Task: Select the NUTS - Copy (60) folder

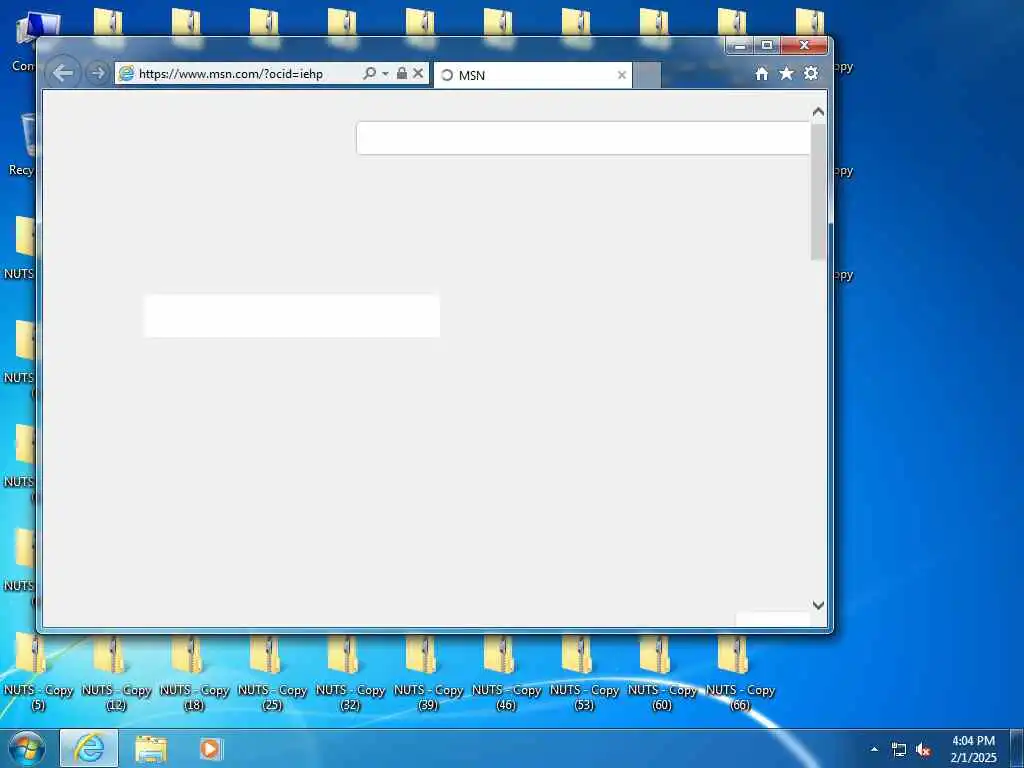Action: (662, 673)
